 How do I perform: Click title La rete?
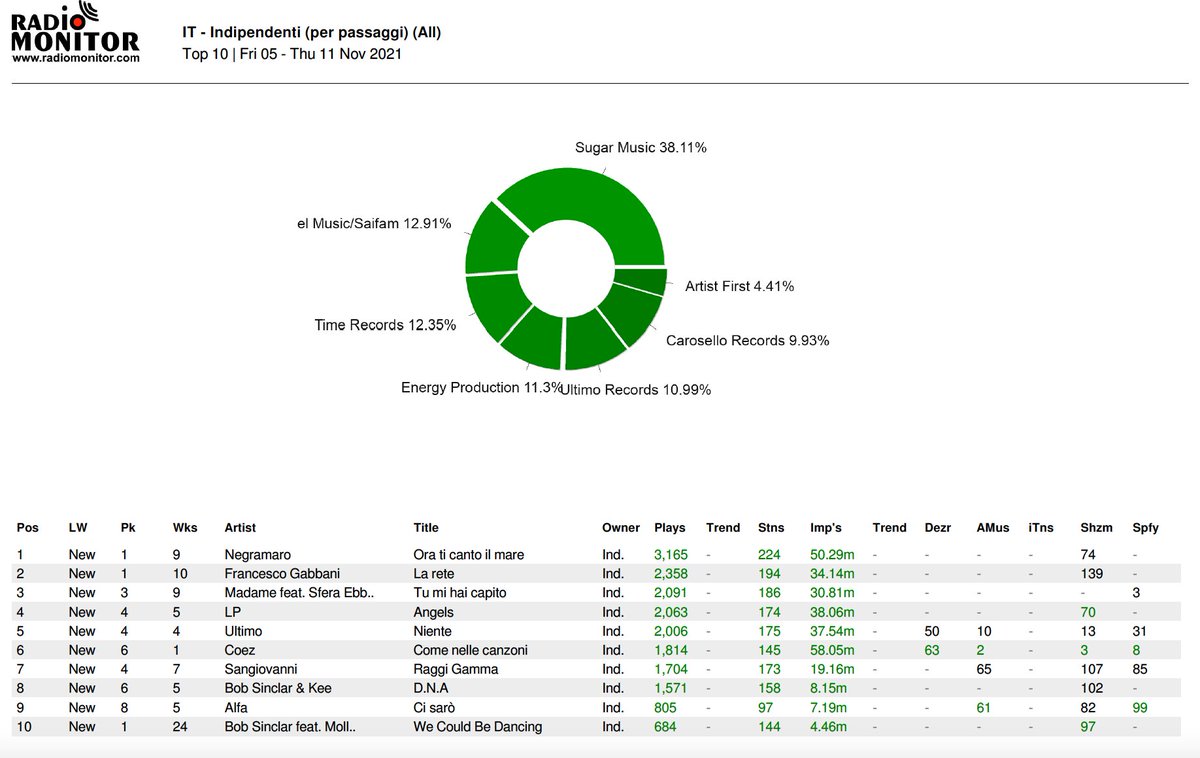(x=434, y=574)
